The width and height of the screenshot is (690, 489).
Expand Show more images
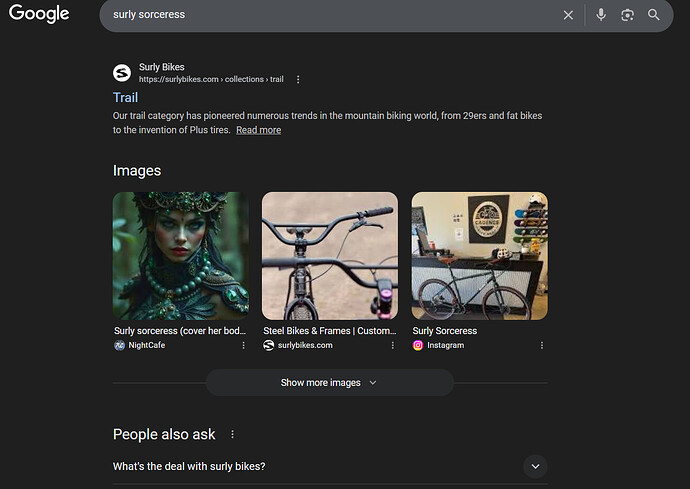[329, 382]
